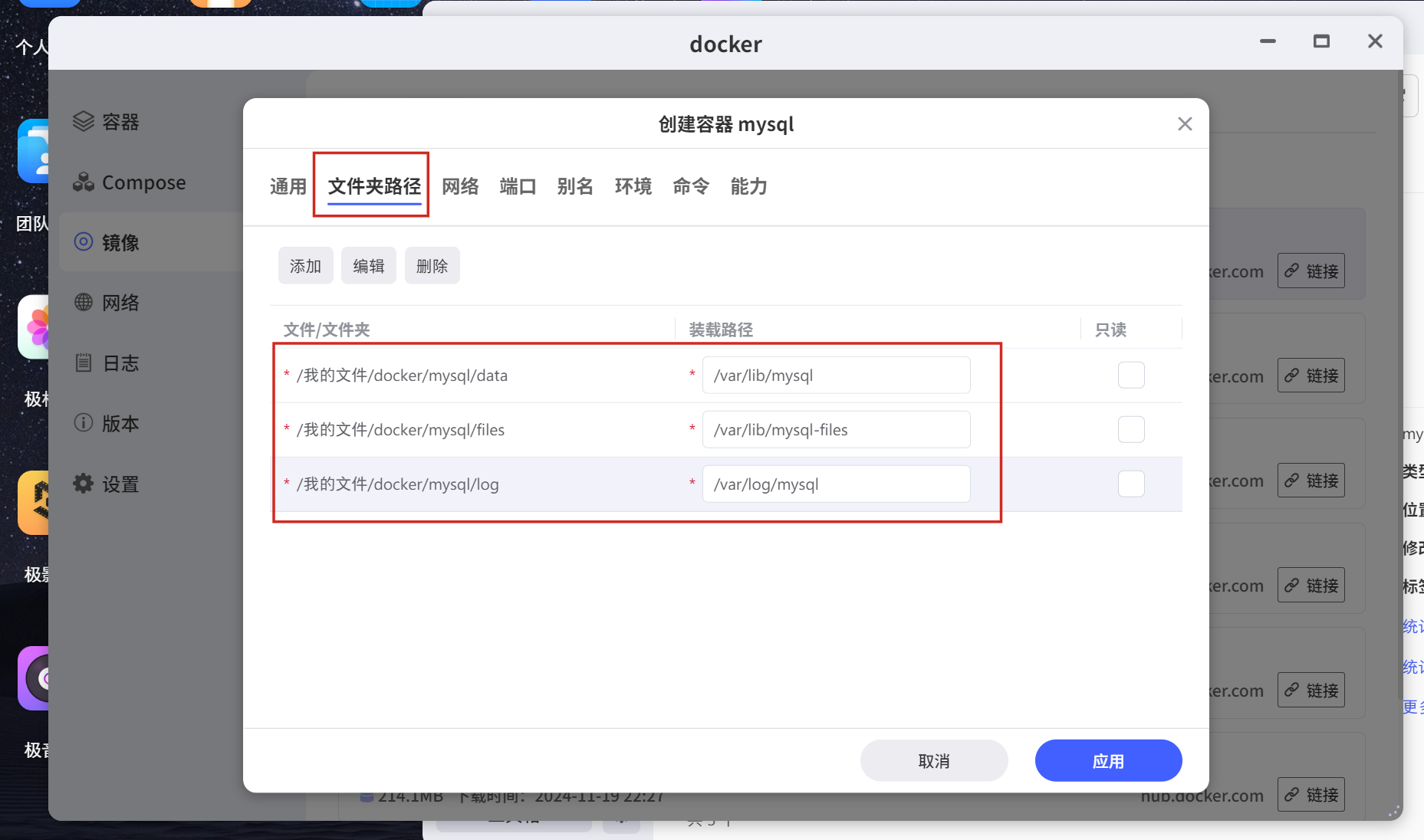Image resolution: width=1424 pixels, height=840 pixels.
Task: Maximize the docker window
Action: (1321, 41)
